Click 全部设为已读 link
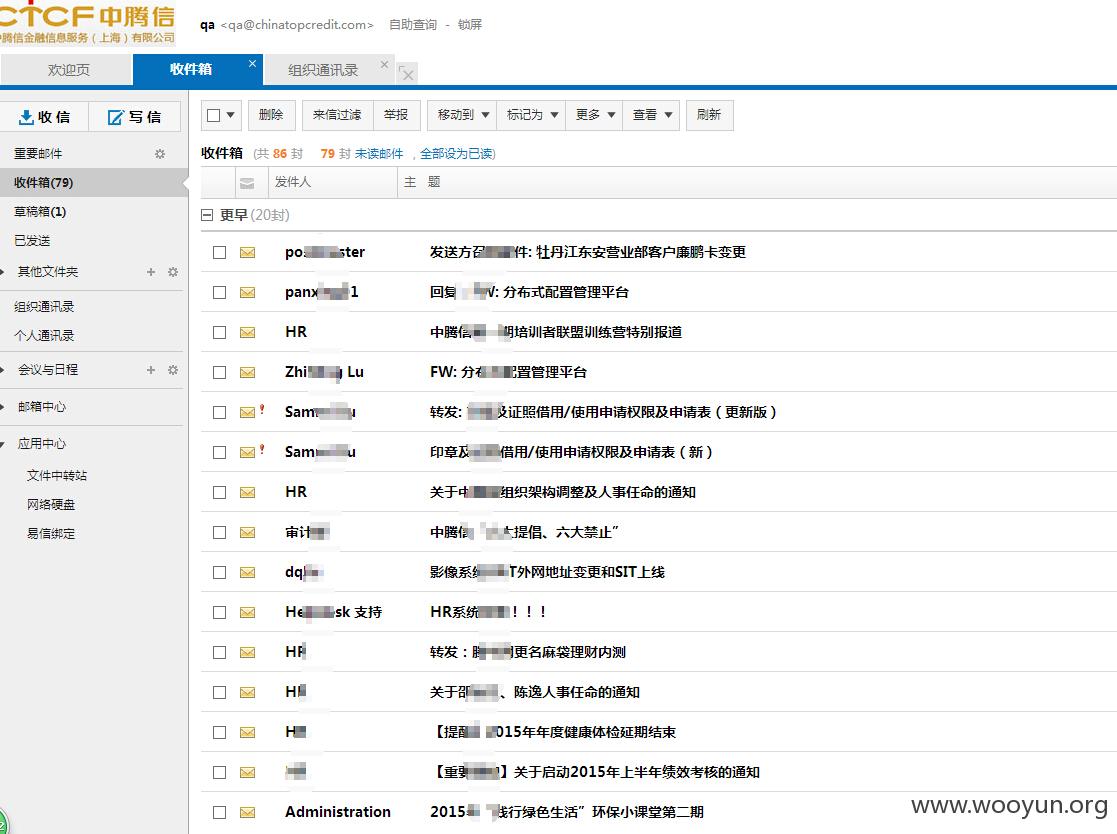The image size is (1117, 834). [456, 154]
